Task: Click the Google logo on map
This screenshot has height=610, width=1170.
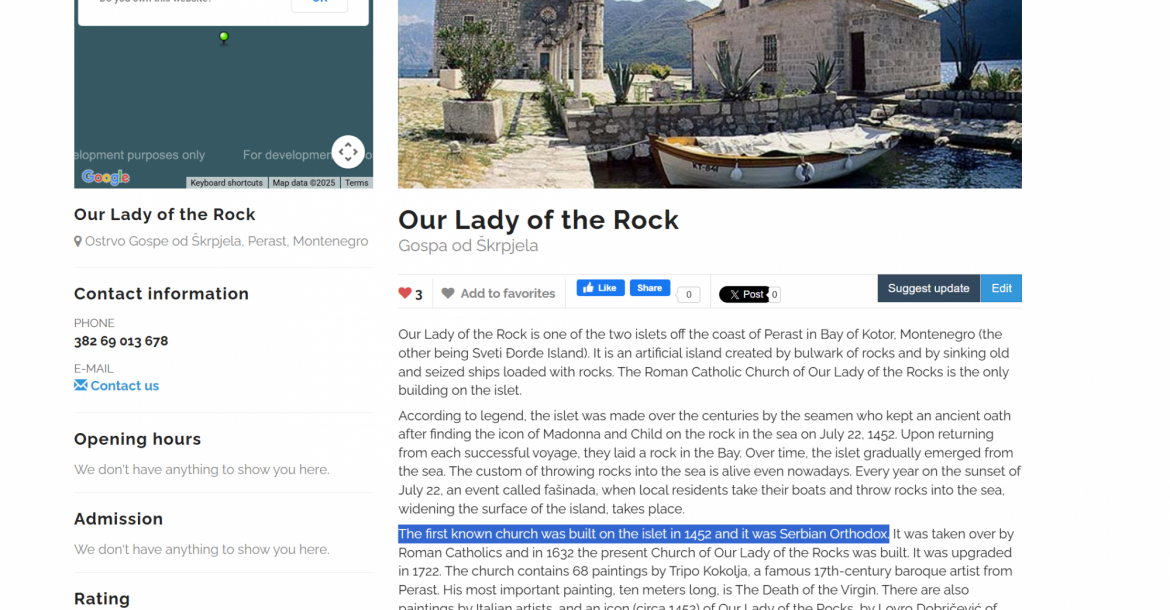Action: click(x=105, y=177)
